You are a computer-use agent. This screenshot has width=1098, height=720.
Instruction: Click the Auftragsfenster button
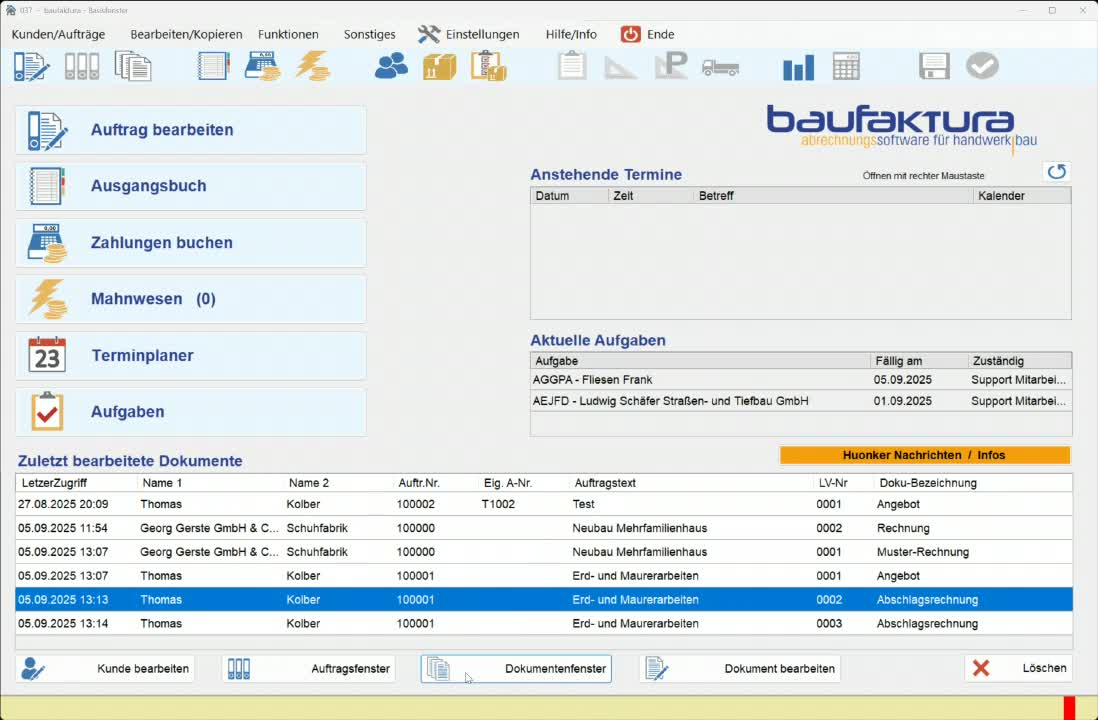309,669
